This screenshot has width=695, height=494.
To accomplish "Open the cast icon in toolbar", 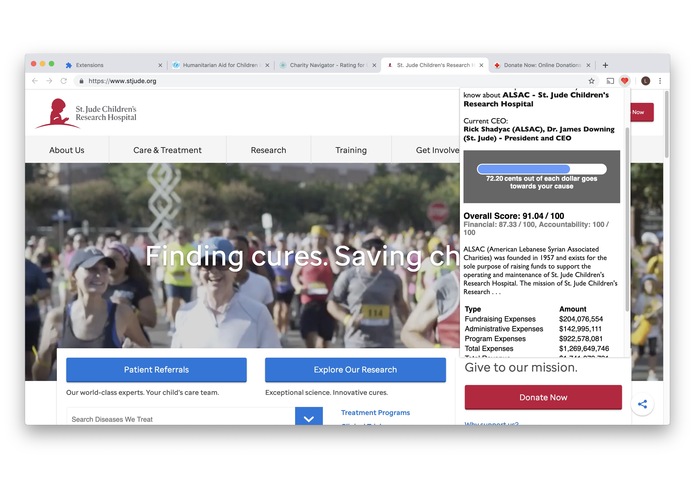I will pyautogui.click(x=610, y=81).
